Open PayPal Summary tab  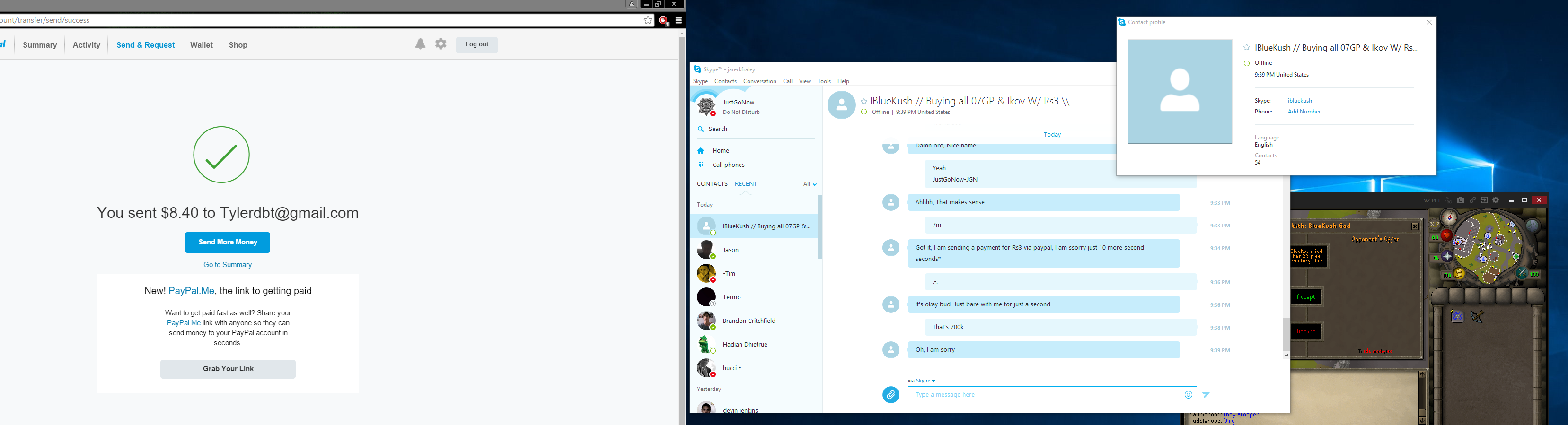(40, 45)
